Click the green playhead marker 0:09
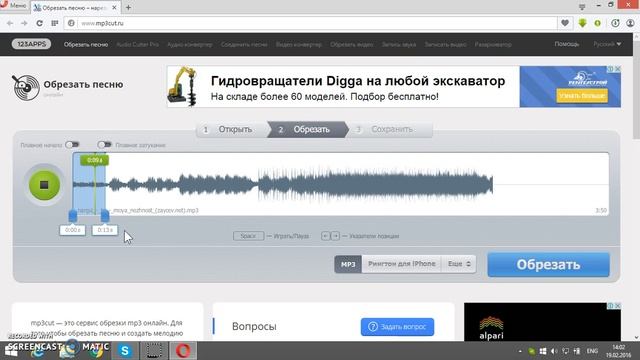This screenshot has width=640, height=360. (x=94, y=160)
